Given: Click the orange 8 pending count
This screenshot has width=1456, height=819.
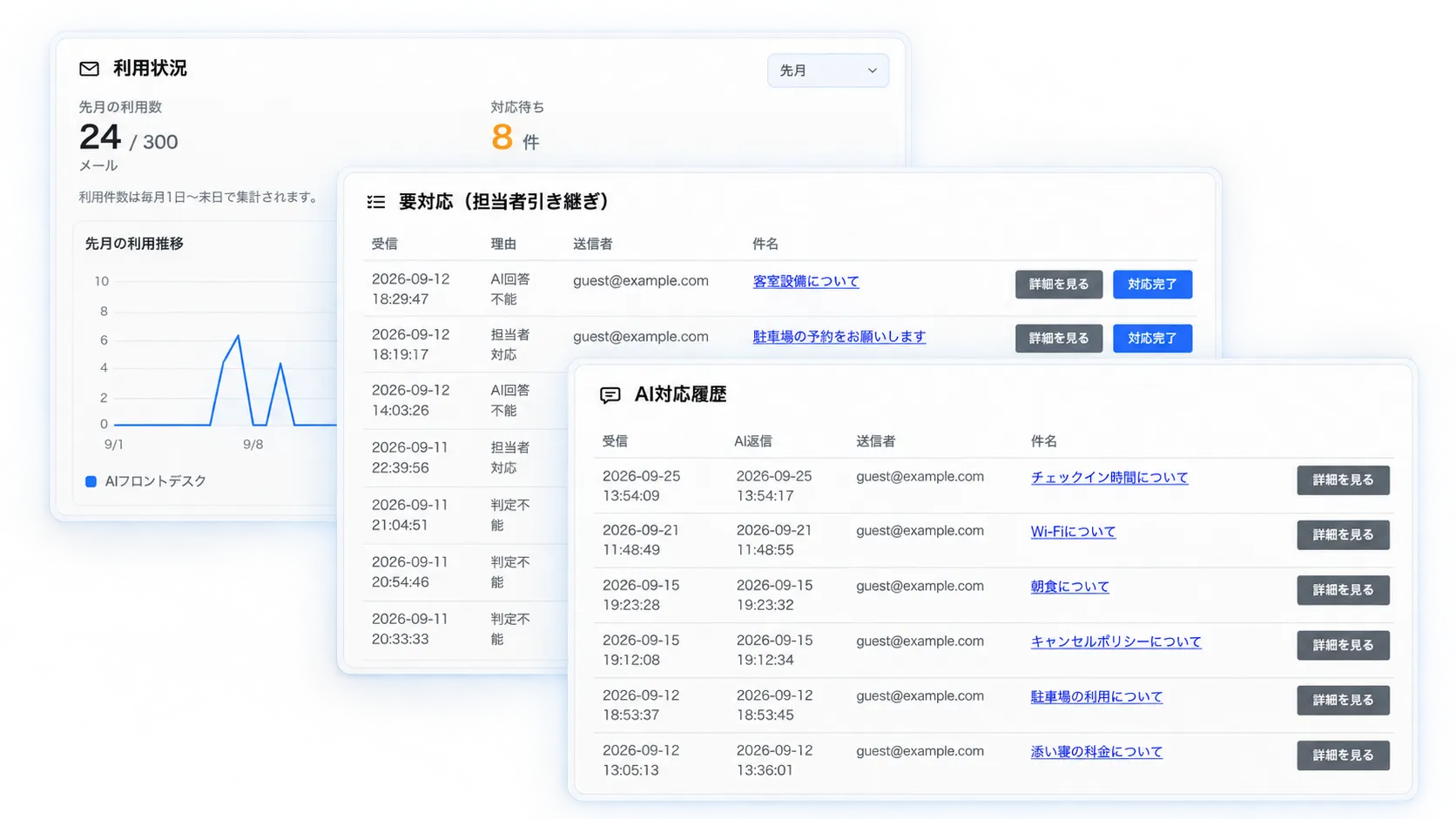Looking at the screenshot, I should [x=502, y=138].
